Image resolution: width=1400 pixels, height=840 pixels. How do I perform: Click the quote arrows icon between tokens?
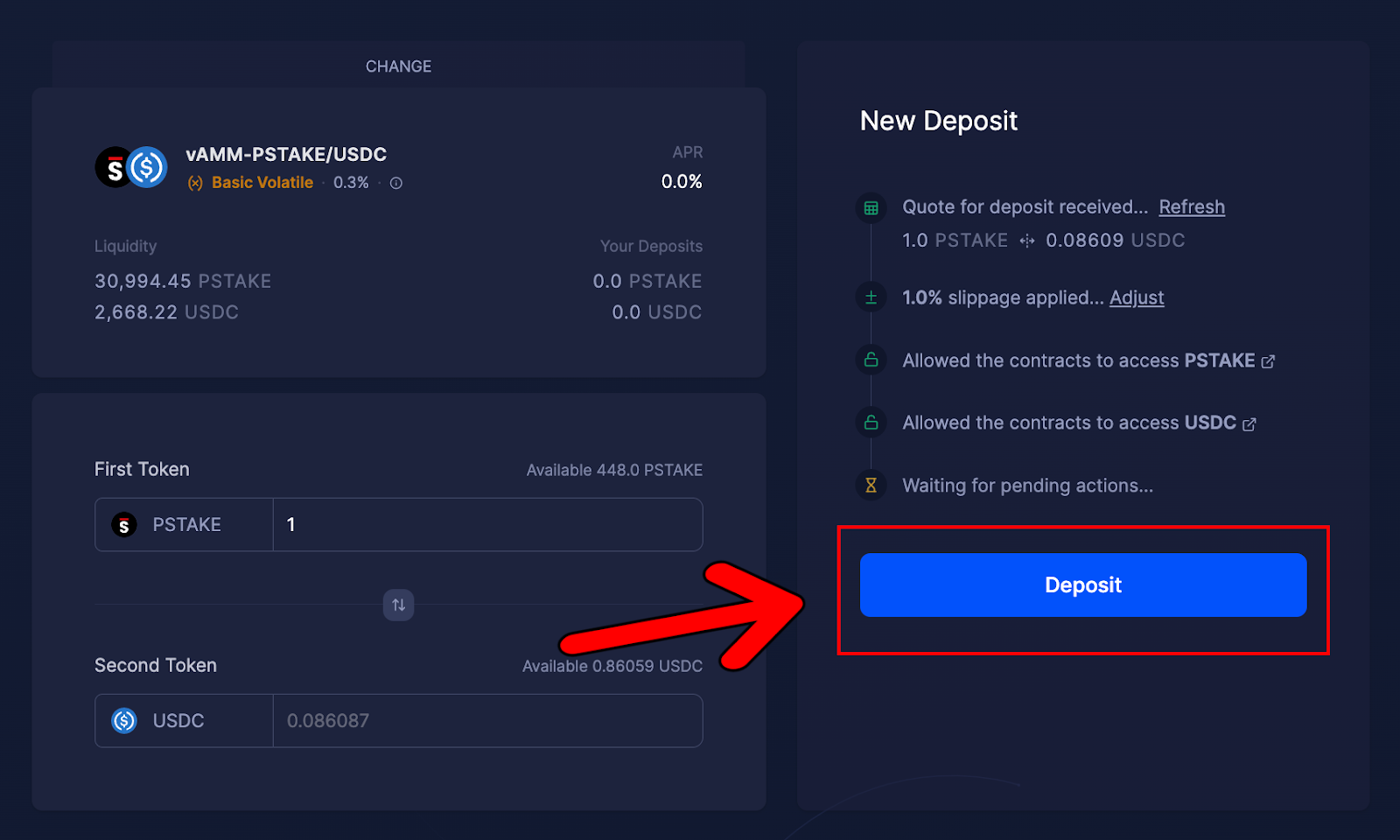pos(1027,241)
